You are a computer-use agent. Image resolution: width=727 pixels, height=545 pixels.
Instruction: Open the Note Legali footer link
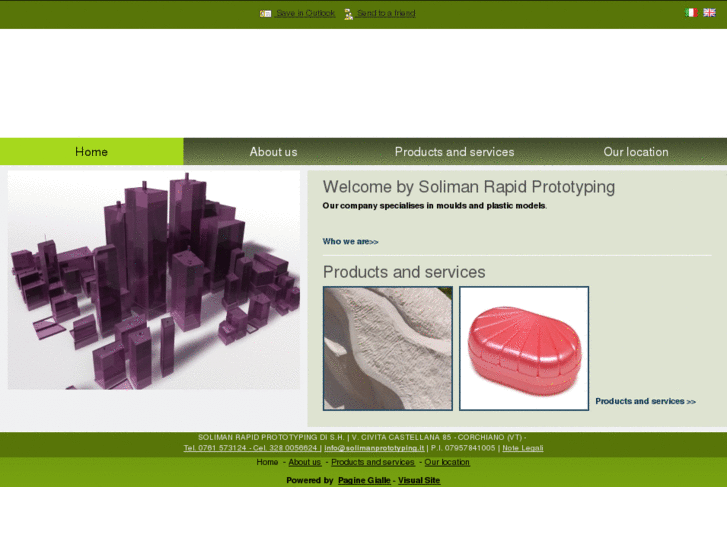click(x=523, y=448)
